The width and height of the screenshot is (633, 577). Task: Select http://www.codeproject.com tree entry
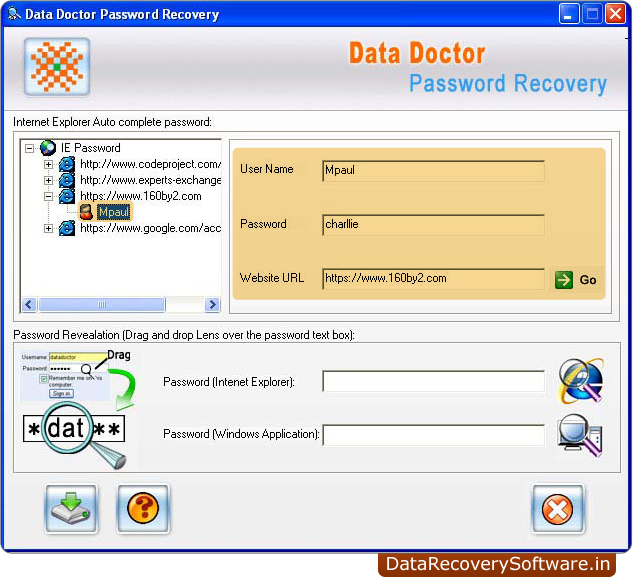tap(151, 164)
